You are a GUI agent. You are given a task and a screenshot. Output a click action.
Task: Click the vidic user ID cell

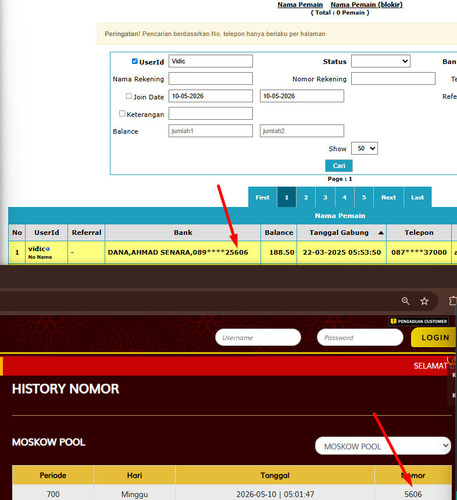46,252
